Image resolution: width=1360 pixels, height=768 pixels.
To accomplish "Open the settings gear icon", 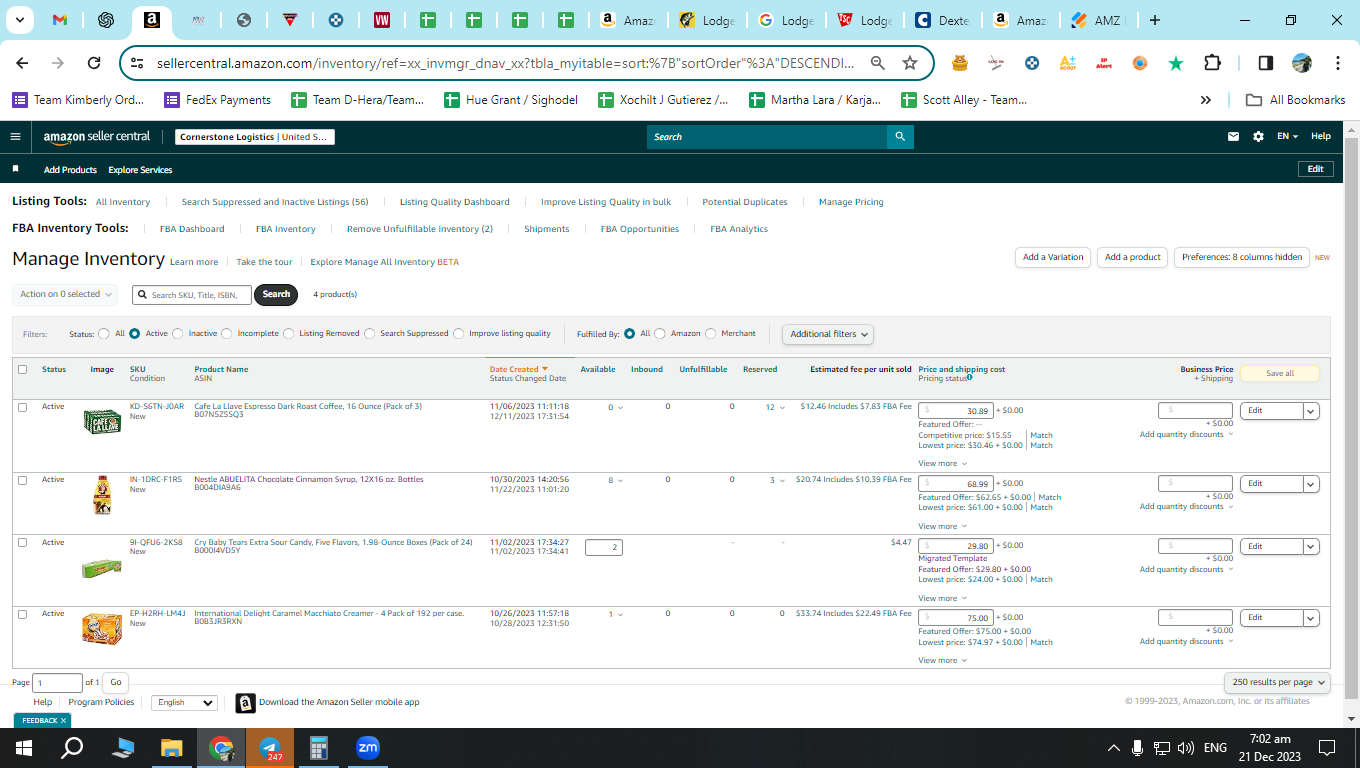I will coord(1258,137).
